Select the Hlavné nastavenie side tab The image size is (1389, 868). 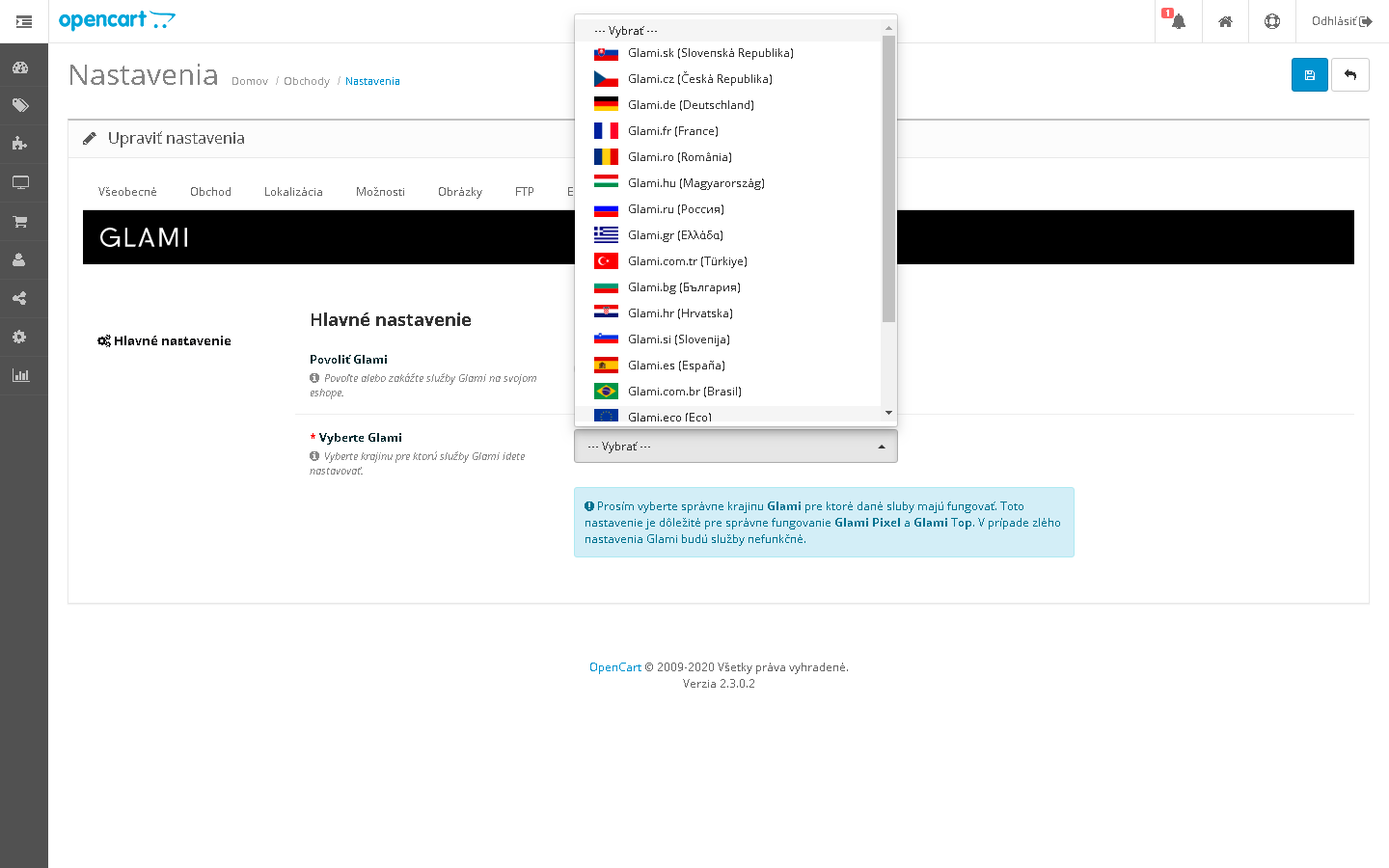[x=164, y=340]
